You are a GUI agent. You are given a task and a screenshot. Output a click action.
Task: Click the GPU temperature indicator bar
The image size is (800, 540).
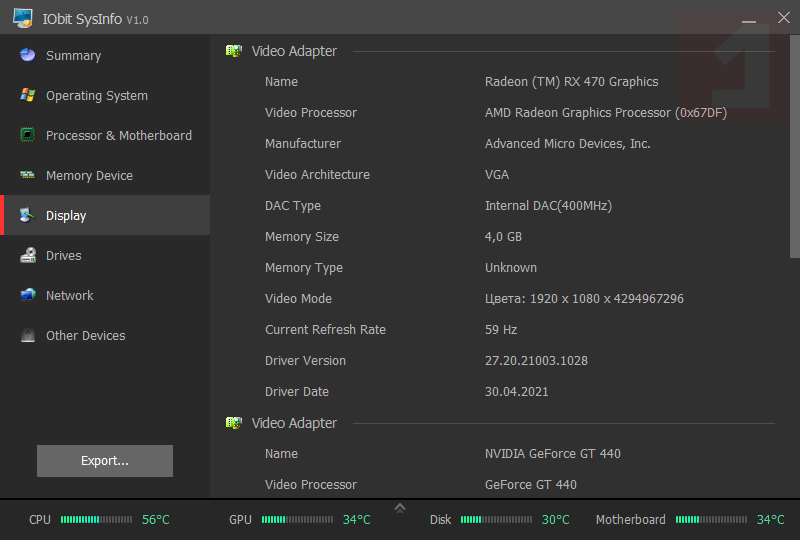(x=297, y=520)
